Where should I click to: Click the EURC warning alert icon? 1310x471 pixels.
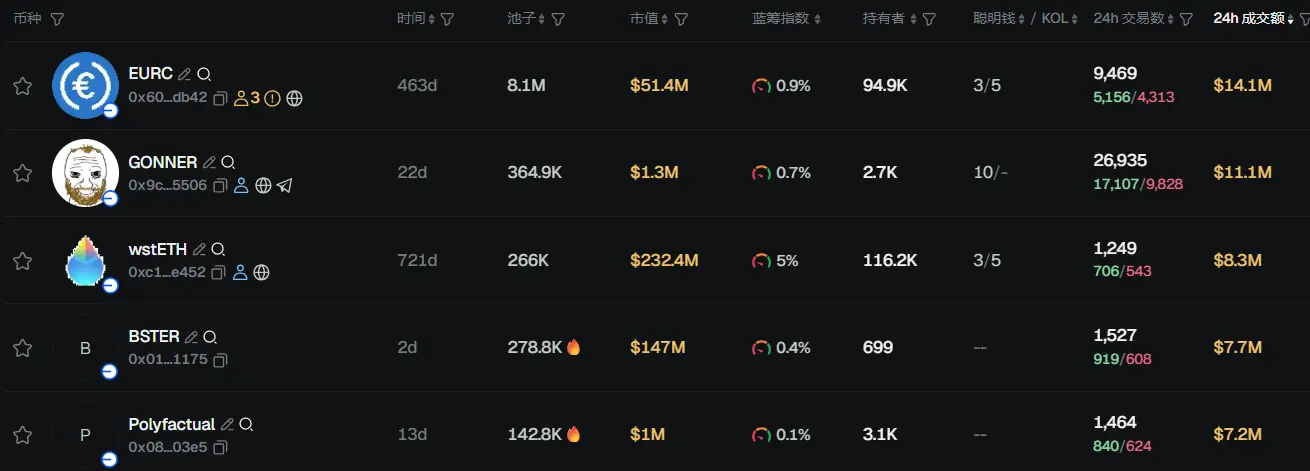pos(272,98)
